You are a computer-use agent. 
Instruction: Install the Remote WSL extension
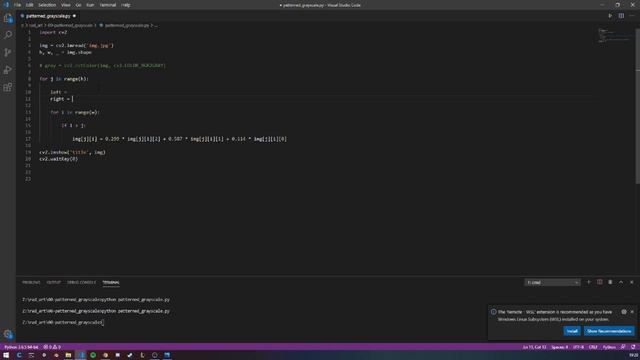[x=572, y=331]
